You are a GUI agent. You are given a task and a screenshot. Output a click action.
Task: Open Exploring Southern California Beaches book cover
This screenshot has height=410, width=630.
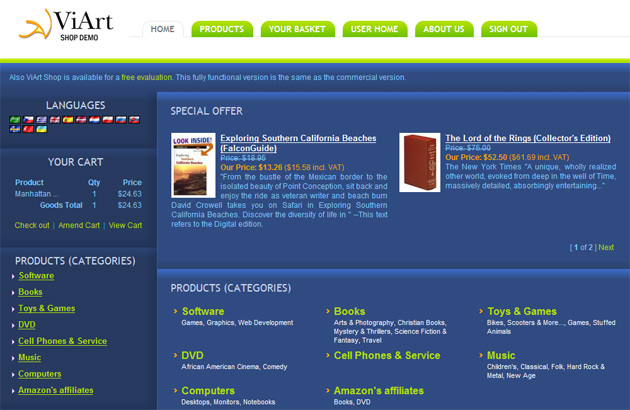click(193, 165)
